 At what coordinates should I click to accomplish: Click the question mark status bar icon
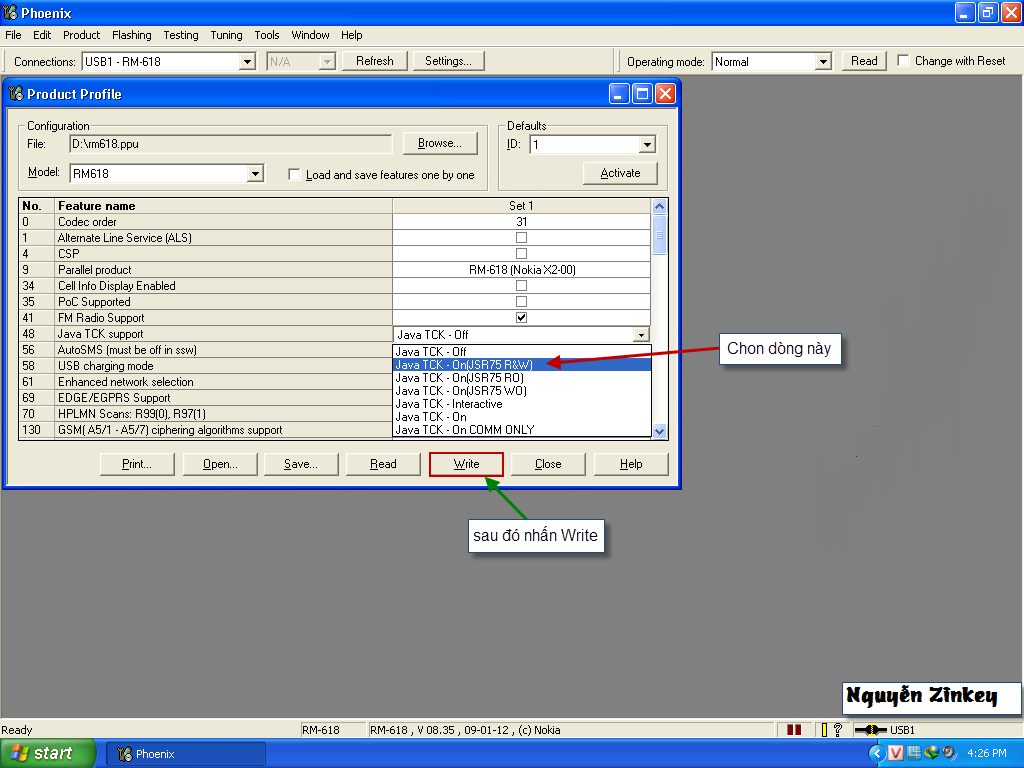[x=837, y=730]
